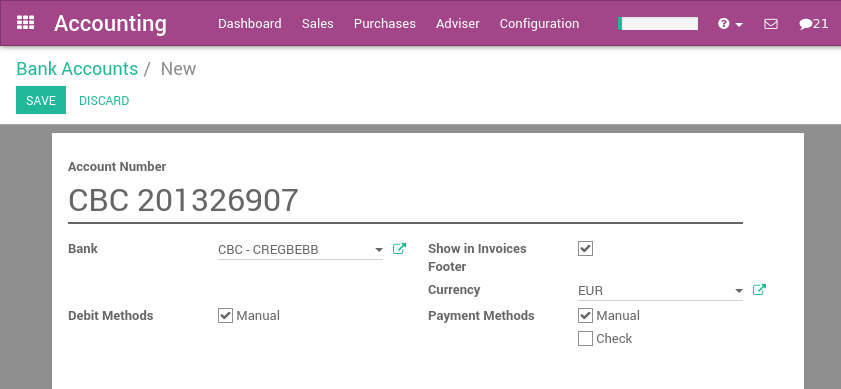The height and width of the screenshot is (389, 841).
Task: Click the DISCARD button
Action: point(104,100)
